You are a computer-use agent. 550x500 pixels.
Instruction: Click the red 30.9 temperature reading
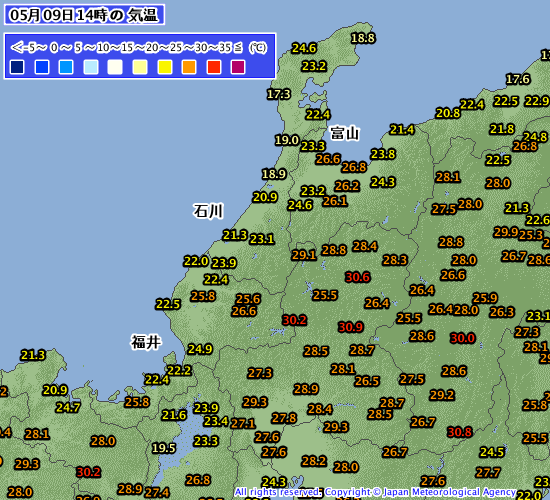tap(351, 327)
